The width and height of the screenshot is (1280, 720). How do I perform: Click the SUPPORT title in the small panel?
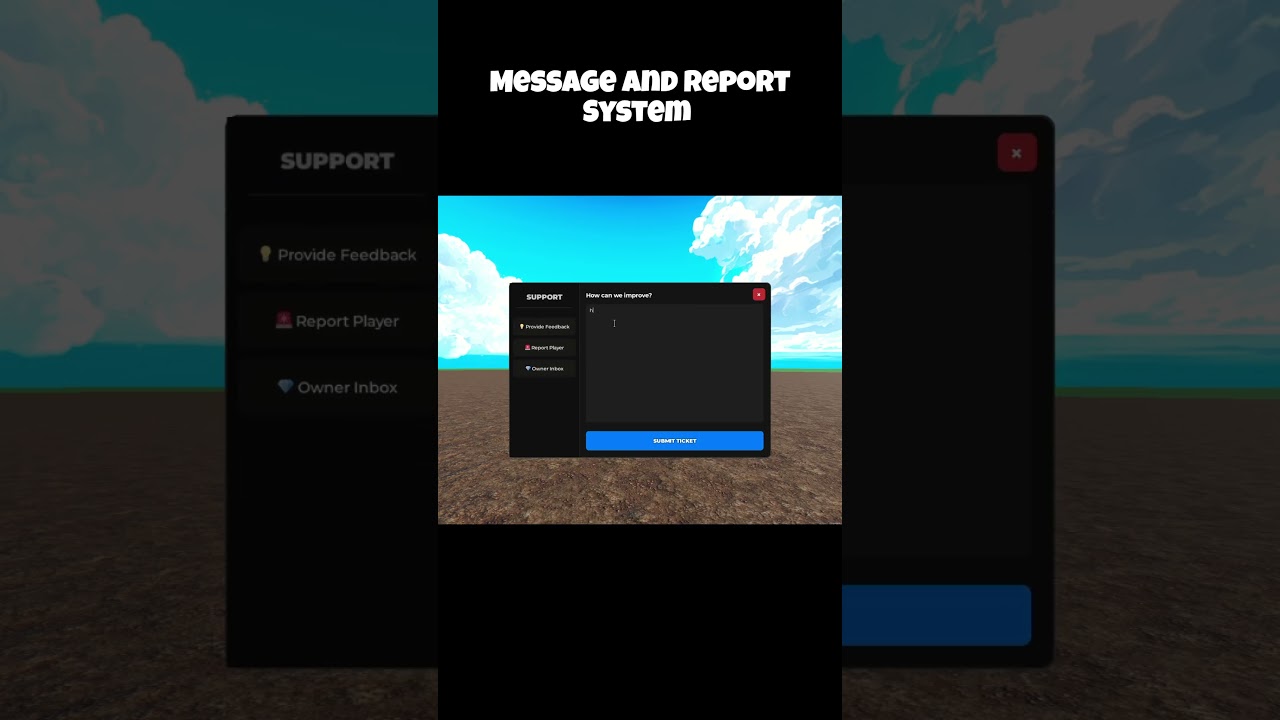544,297
